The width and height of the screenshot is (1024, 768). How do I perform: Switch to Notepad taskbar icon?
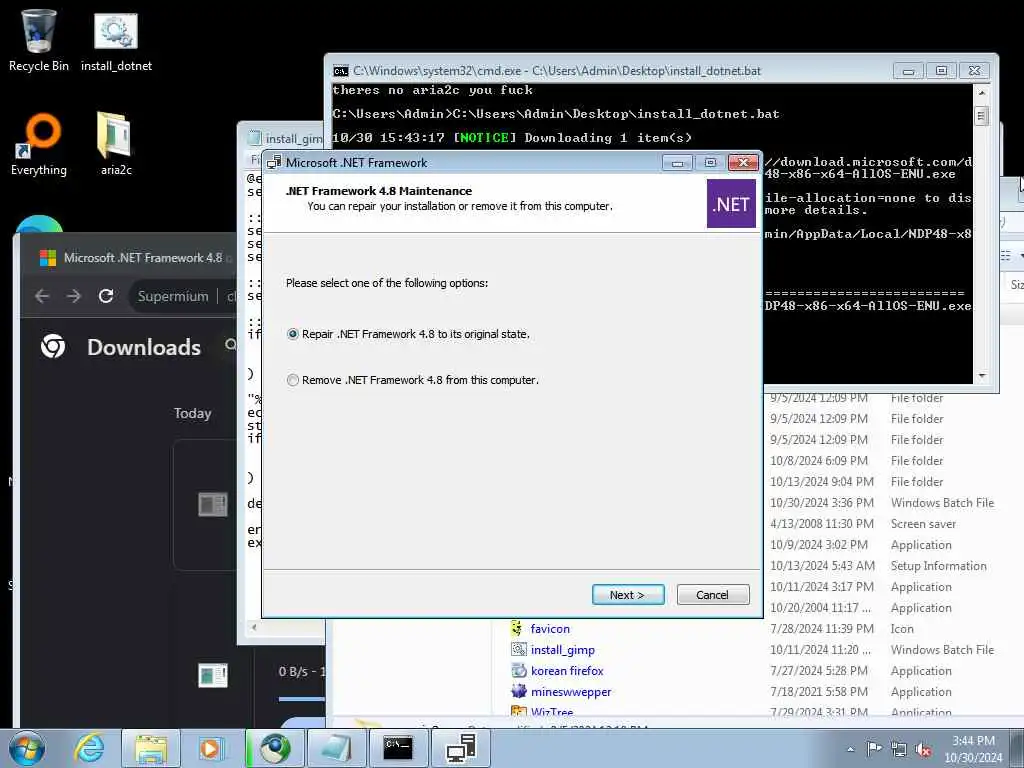tap(335, 748)
